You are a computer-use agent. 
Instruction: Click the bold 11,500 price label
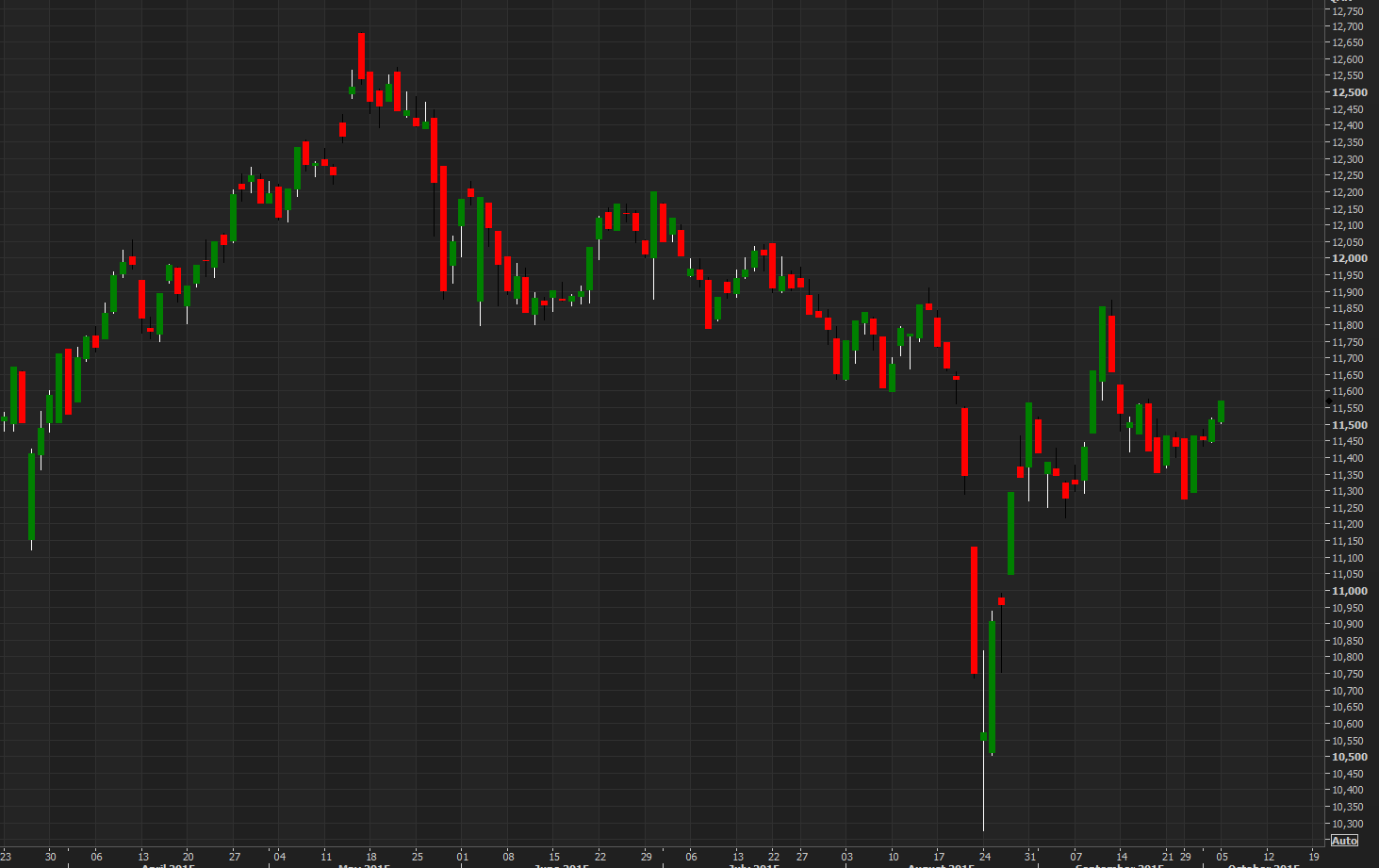1349,425
